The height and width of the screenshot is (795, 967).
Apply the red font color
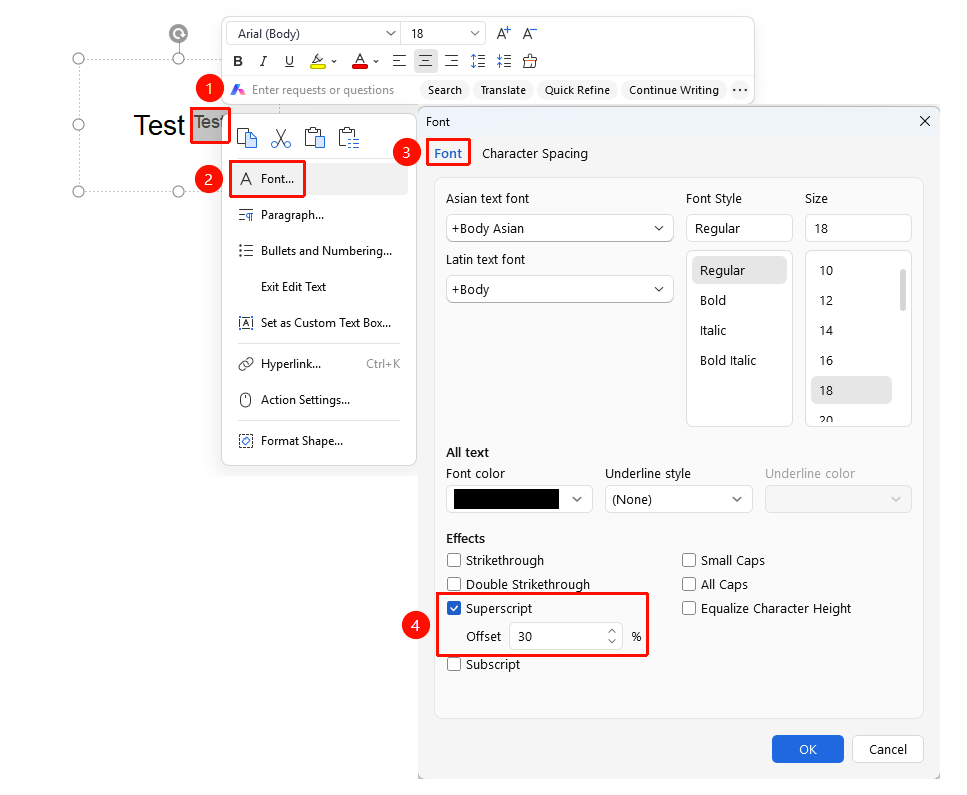pyautogui.click(x=360, y=61)
